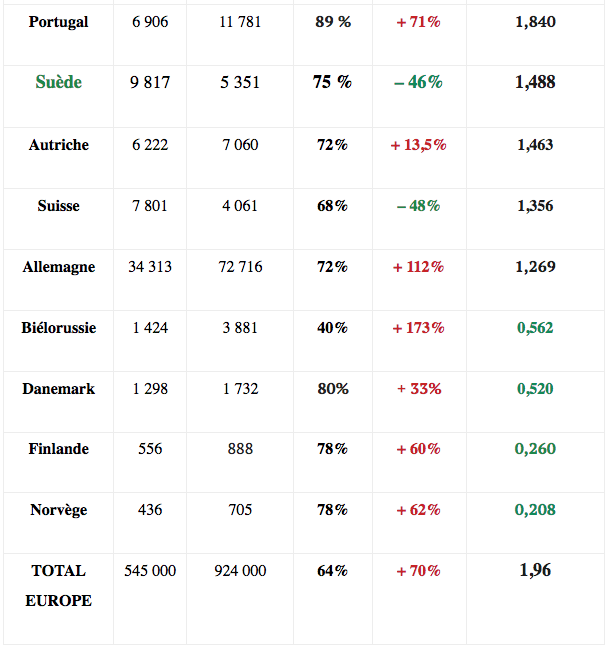
Task: Click the 545 000 total value
Action: (x=150, y=571)
